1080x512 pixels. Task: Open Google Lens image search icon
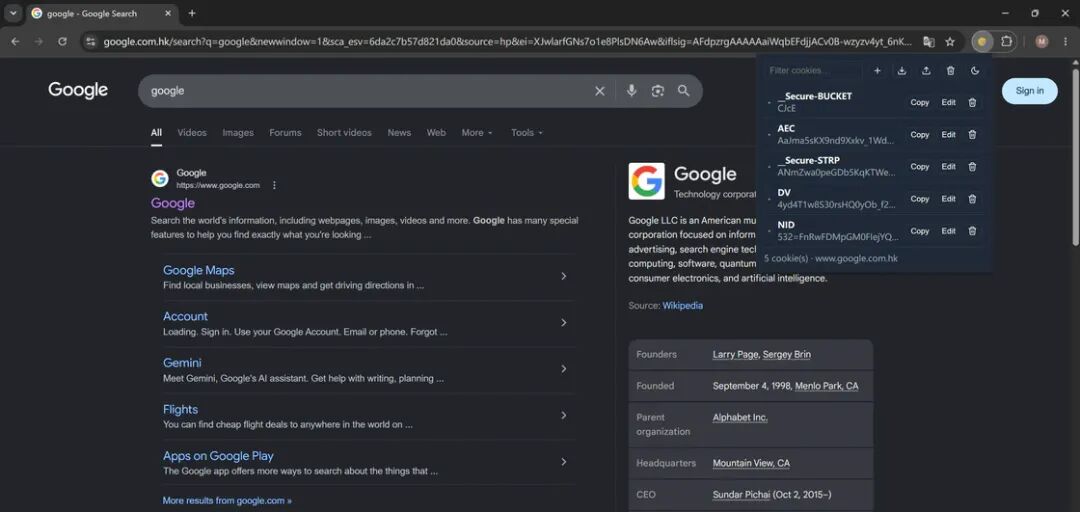coord(657,91)
